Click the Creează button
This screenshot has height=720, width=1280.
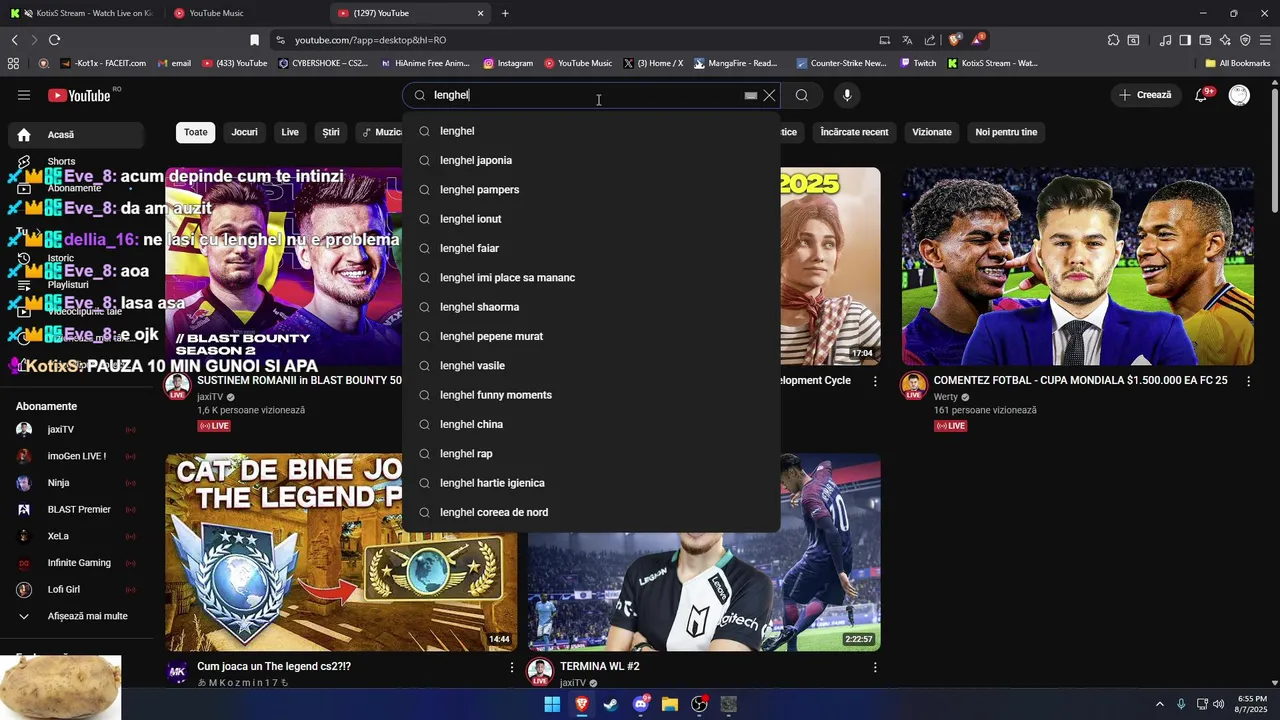pos(1145,95)
